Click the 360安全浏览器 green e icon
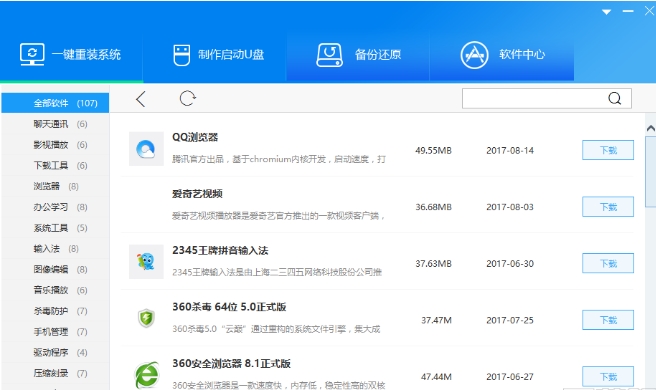Image resolution: width=656 pixels, height=390 pixels. [147, 375]
